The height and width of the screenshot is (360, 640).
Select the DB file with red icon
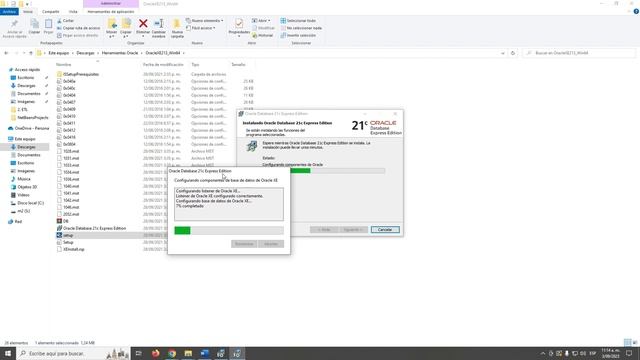click(66, 221)
